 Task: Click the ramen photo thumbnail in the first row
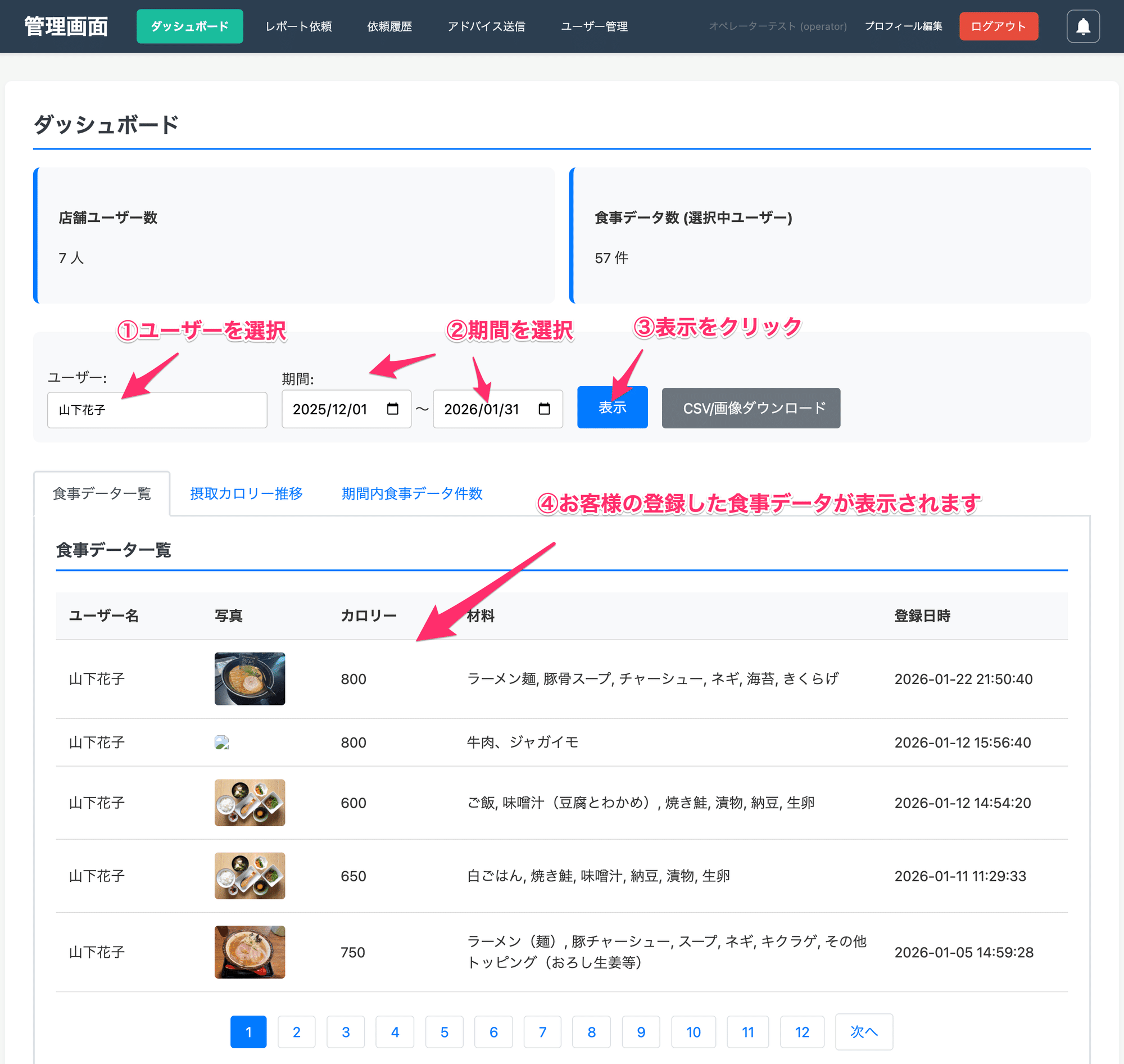pyautogui.click(x=250, y=679)
